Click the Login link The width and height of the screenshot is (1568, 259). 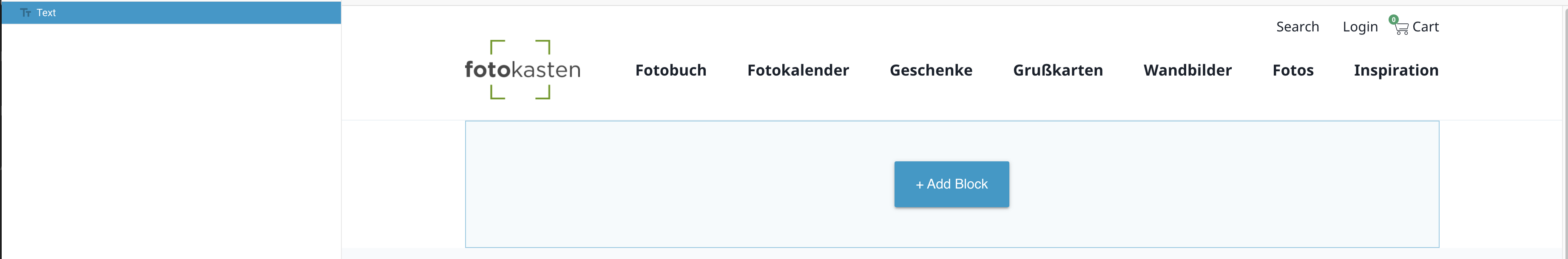pyautogui.click(x=1360, y=27)
